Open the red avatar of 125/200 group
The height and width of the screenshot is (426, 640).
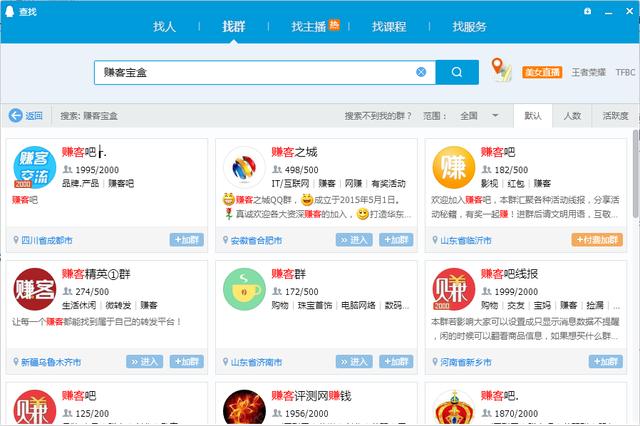[x=34, y=408]
